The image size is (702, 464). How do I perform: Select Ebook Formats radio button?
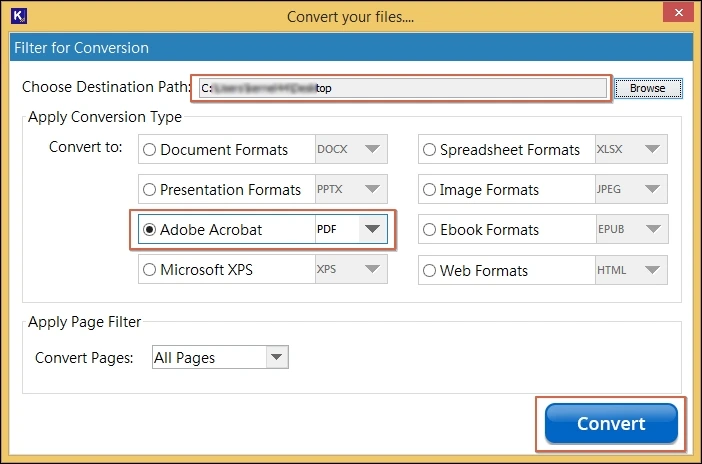pyautogui.click(x=429, y=229)
